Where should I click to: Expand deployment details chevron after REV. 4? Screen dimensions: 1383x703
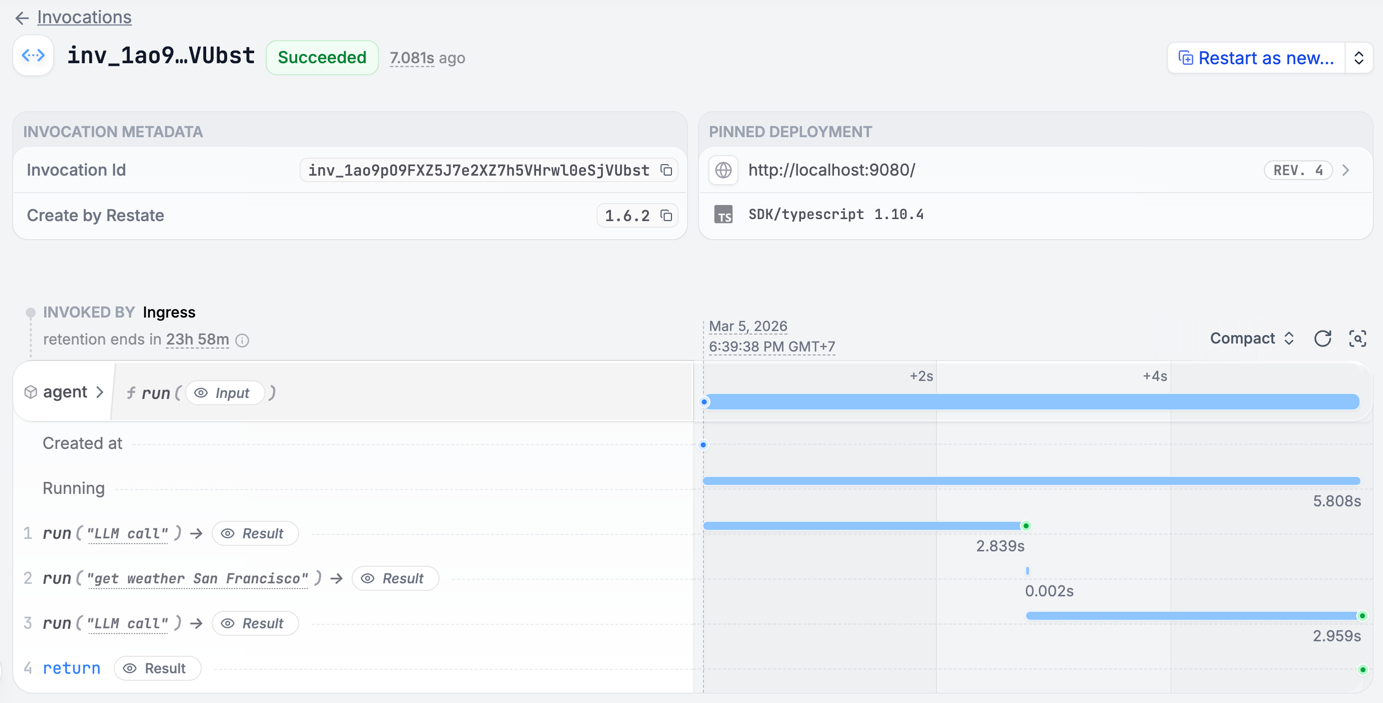click(x=1347, y=170)
